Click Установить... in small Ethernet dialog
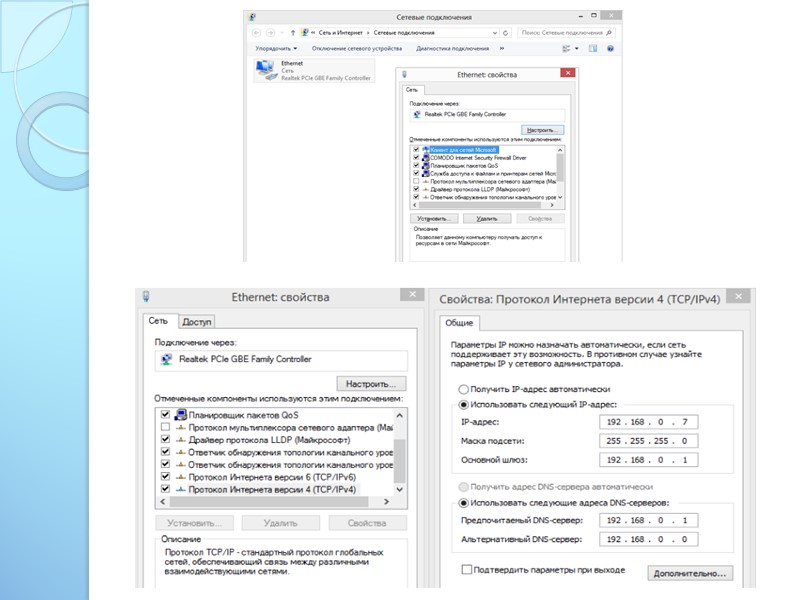 (x=434, y=218)
